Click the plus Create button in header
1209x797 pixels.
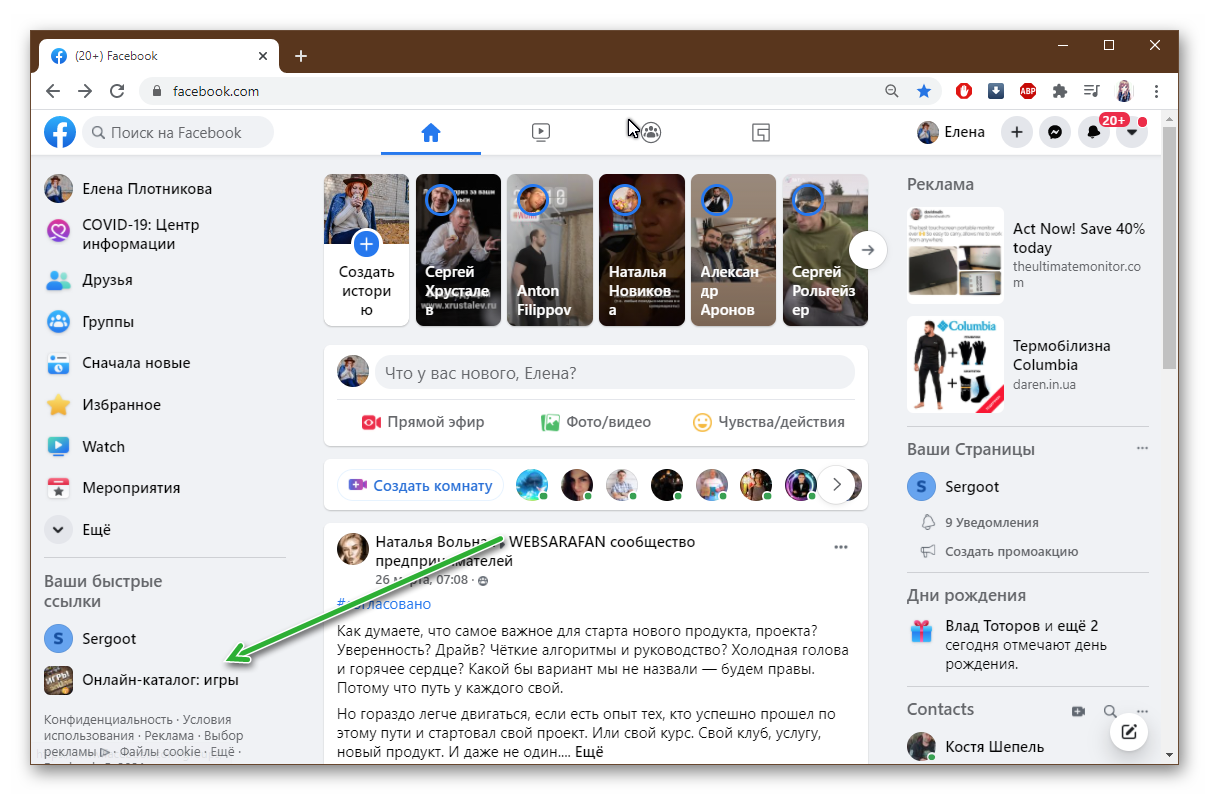1016,132
